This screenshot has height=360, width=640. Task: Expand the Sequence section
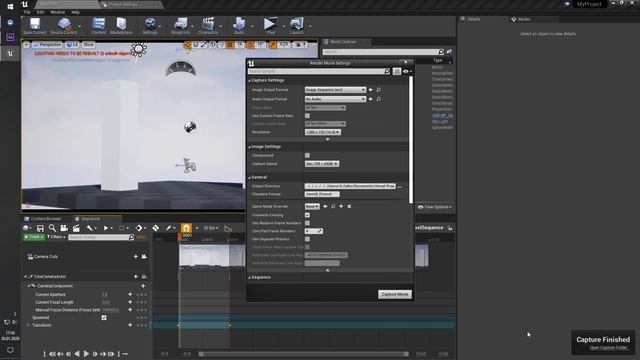(x=250, y=278)
